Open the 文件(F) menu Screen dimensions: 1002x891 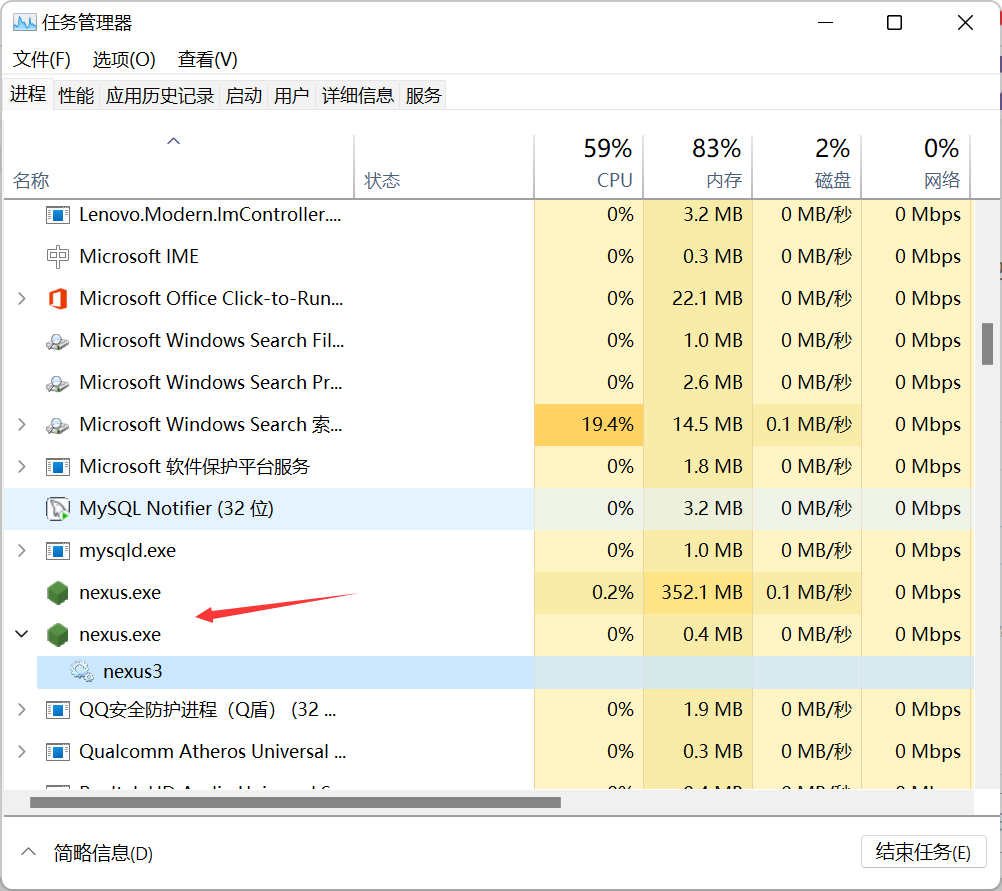click(42, 59)
